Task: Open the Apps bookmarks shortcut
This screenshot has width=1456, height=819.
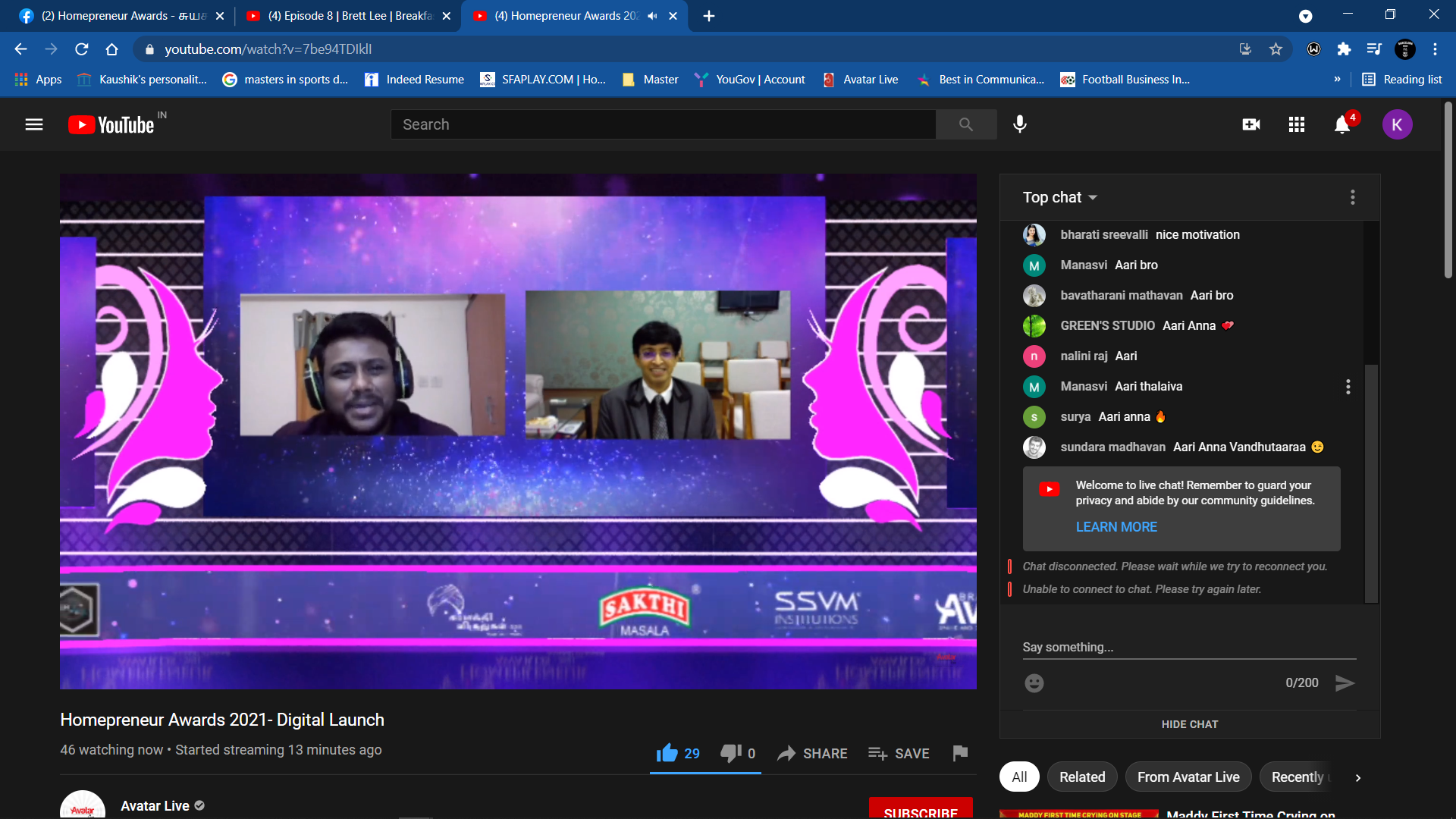Action: [39, 80]
